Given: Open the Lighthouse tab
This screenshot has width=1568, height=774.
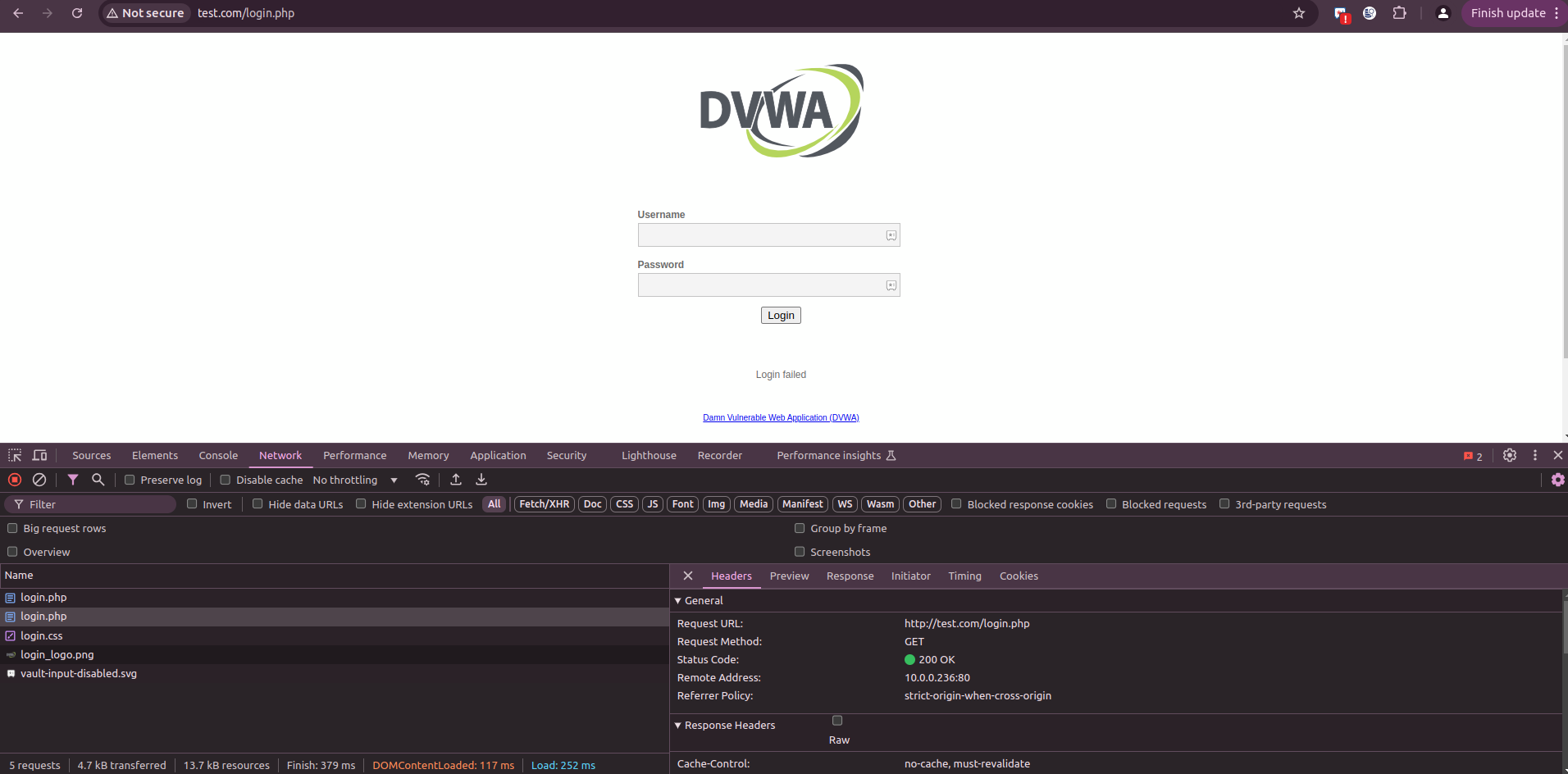Looking at the screenshot, I should [649, 455].
